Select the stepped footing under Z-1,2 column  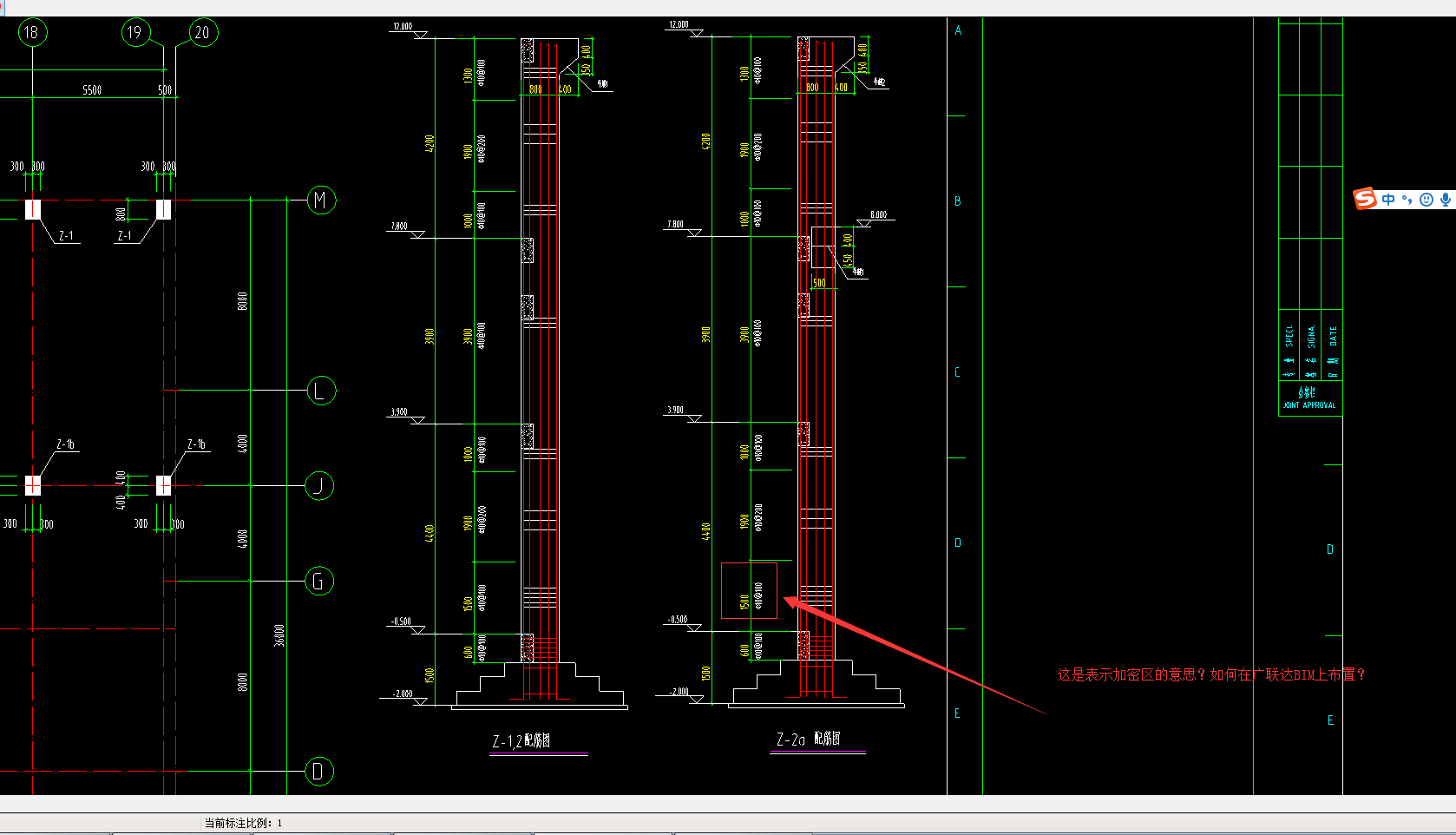[540, 686]
